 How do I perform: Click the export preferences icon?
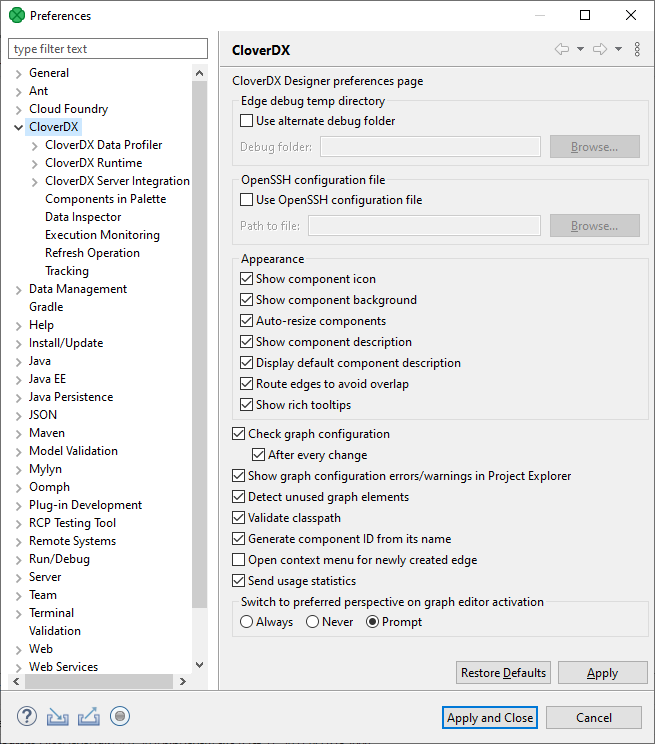click(89, 716)
